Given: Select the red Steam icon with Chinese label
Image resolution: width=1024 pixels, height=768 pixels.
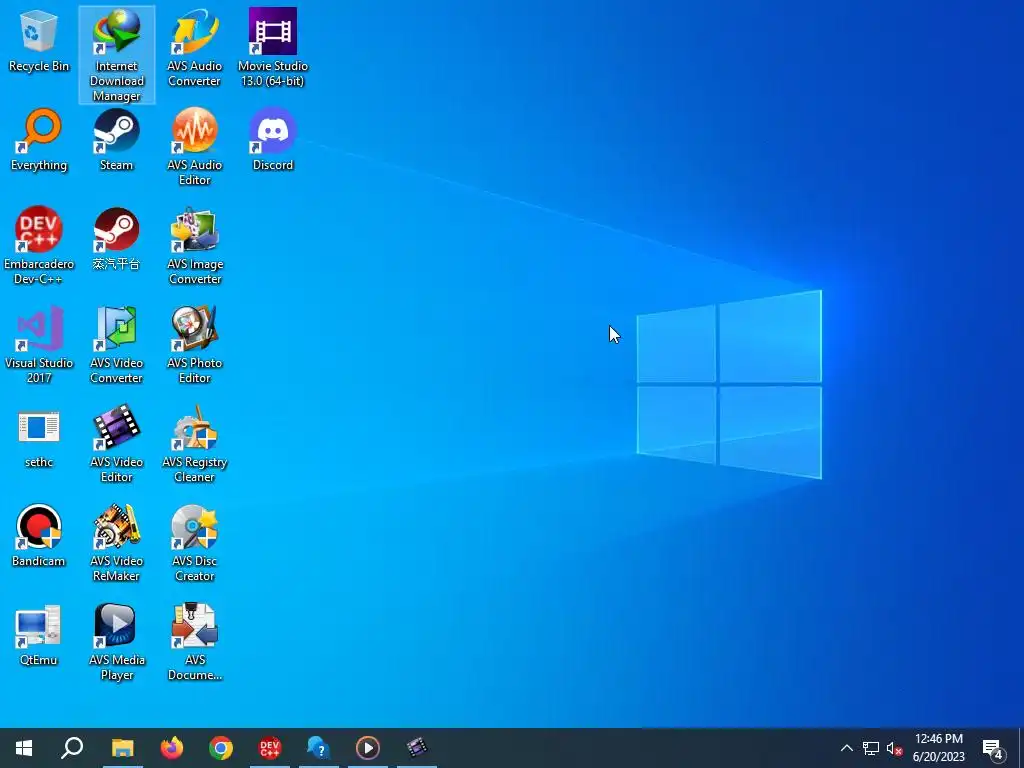Looking at the screenshot, I should tap(116, 239).
